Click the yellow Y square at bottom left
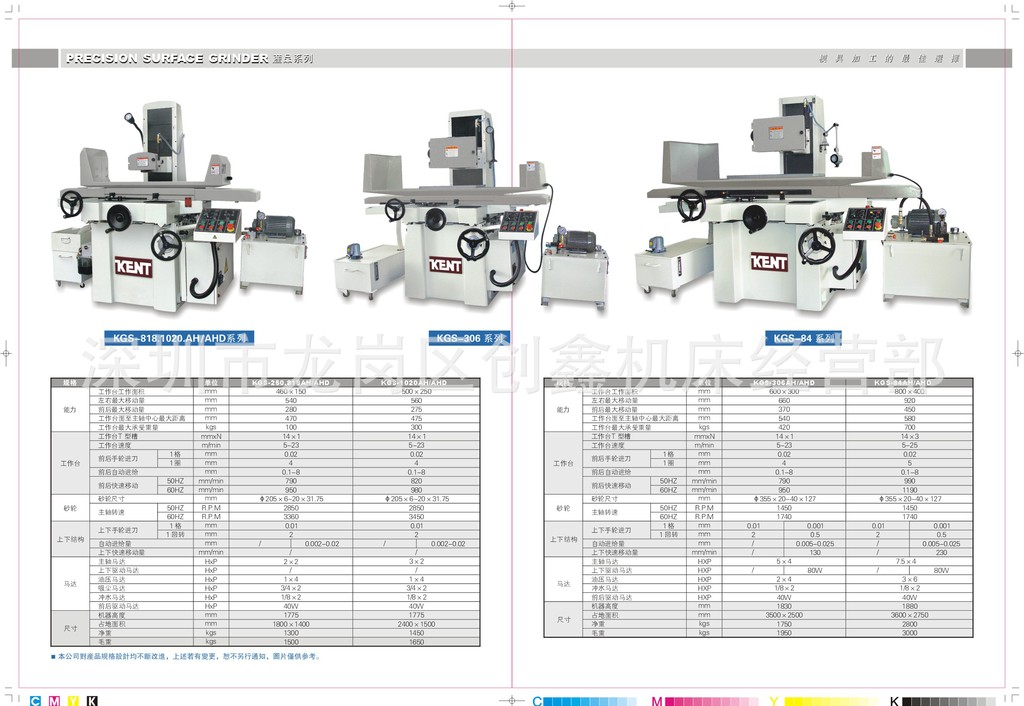This screenshot has width=1024, height=706. pyautogui.click(x=73, y=700)
